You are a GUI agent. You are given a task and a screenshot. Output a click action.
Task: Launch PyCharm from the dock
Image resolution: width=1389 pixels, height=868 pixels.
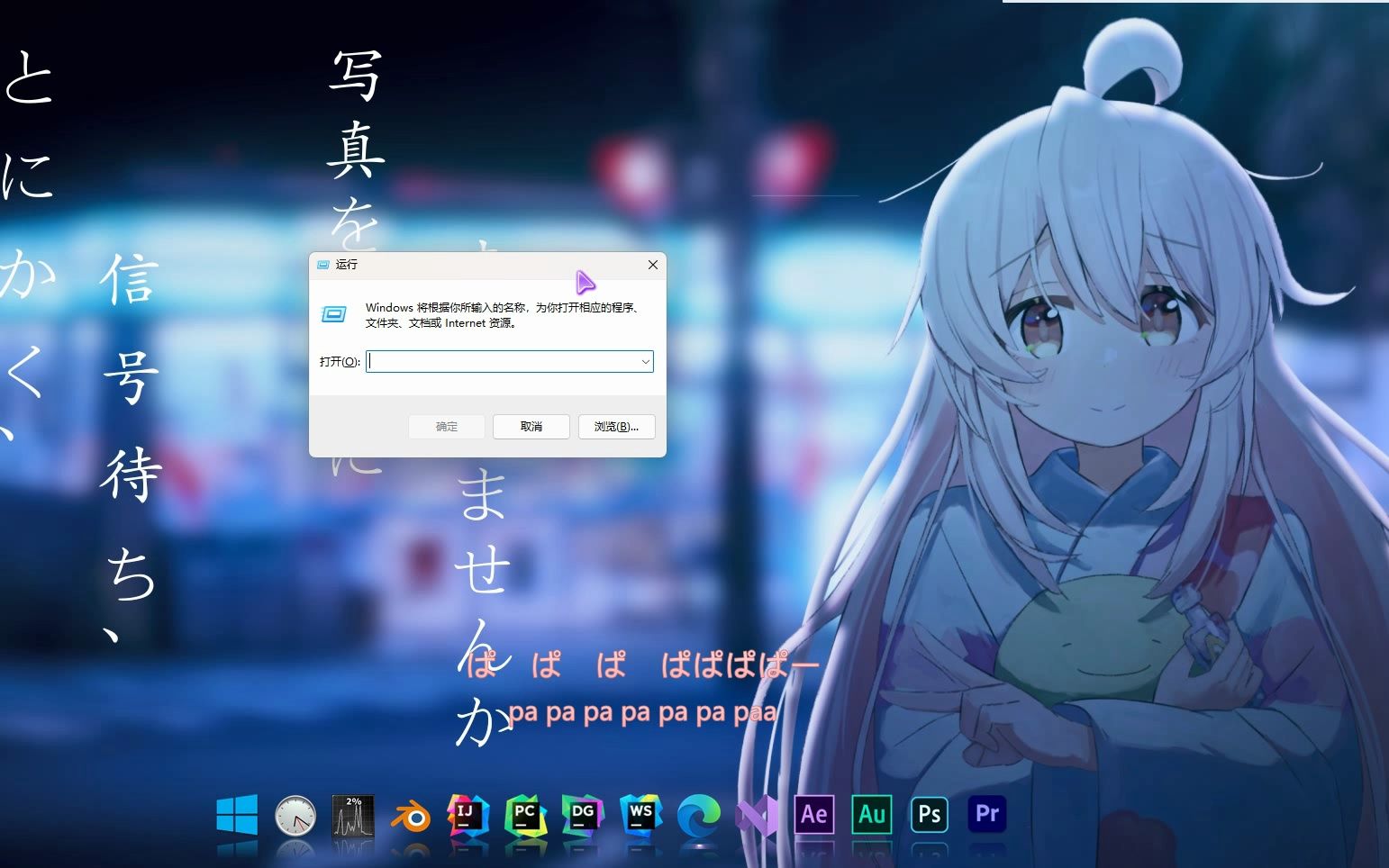pos(526,816)
